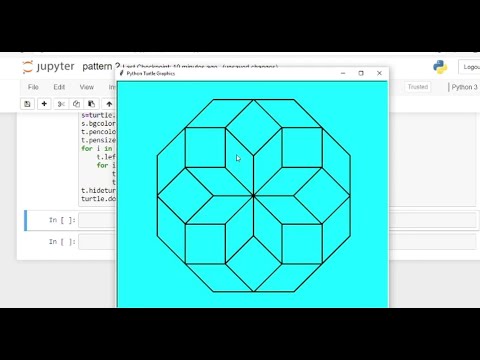Copy selected cells icon

tap(76, 104)
